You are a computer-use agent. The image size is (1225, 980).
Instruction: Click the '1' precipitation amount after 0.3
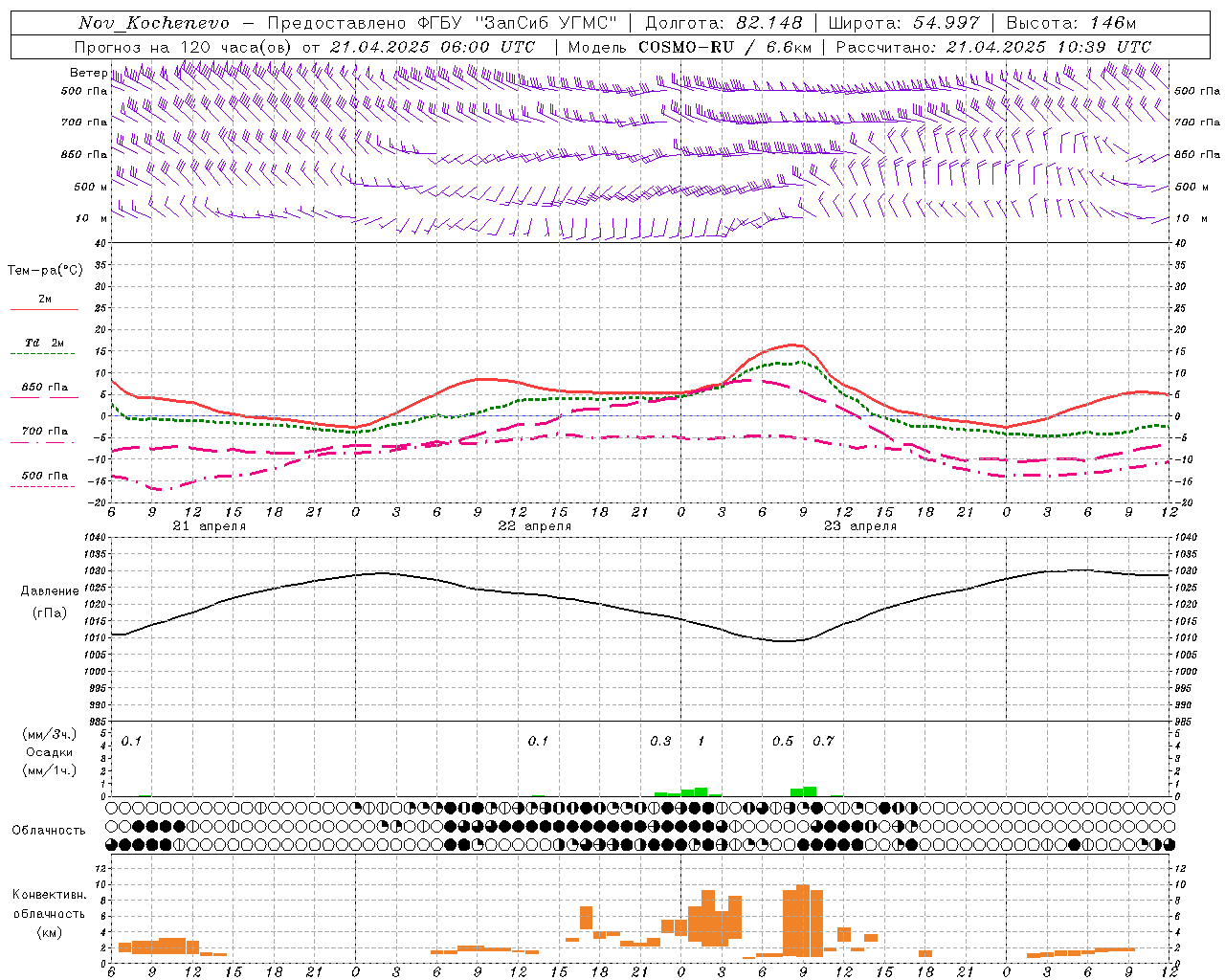[701, 742]
